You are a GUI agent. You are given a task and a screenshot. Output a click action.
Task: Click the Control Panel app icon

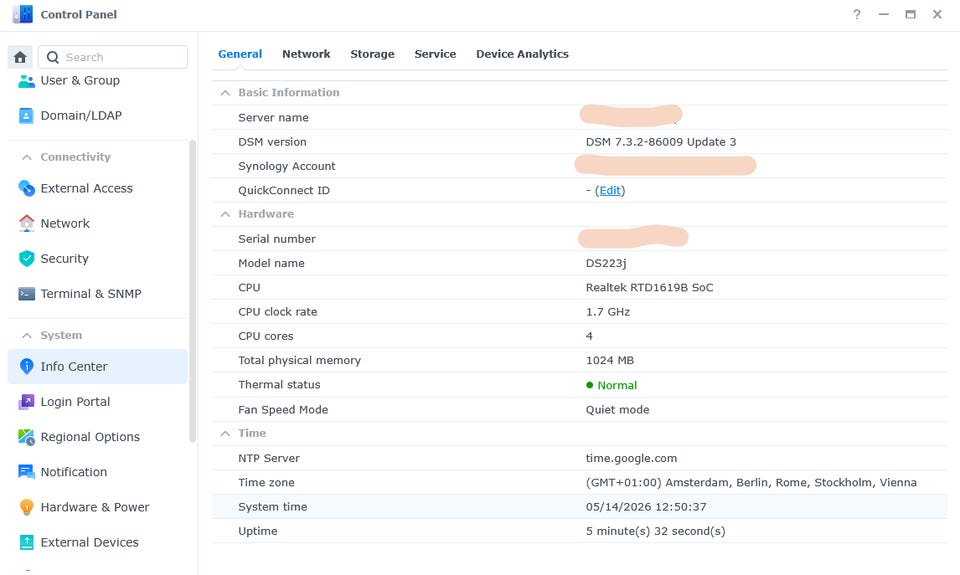point(23,14)
